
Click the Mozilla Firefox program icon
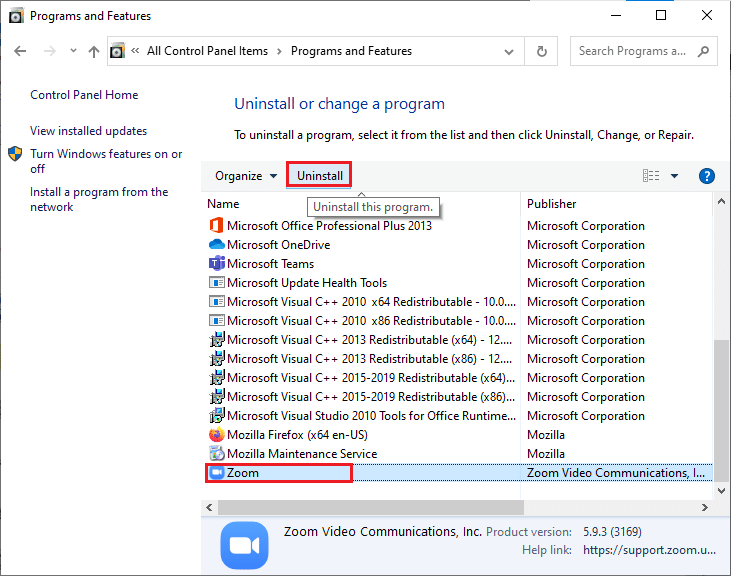coord(216,435)
